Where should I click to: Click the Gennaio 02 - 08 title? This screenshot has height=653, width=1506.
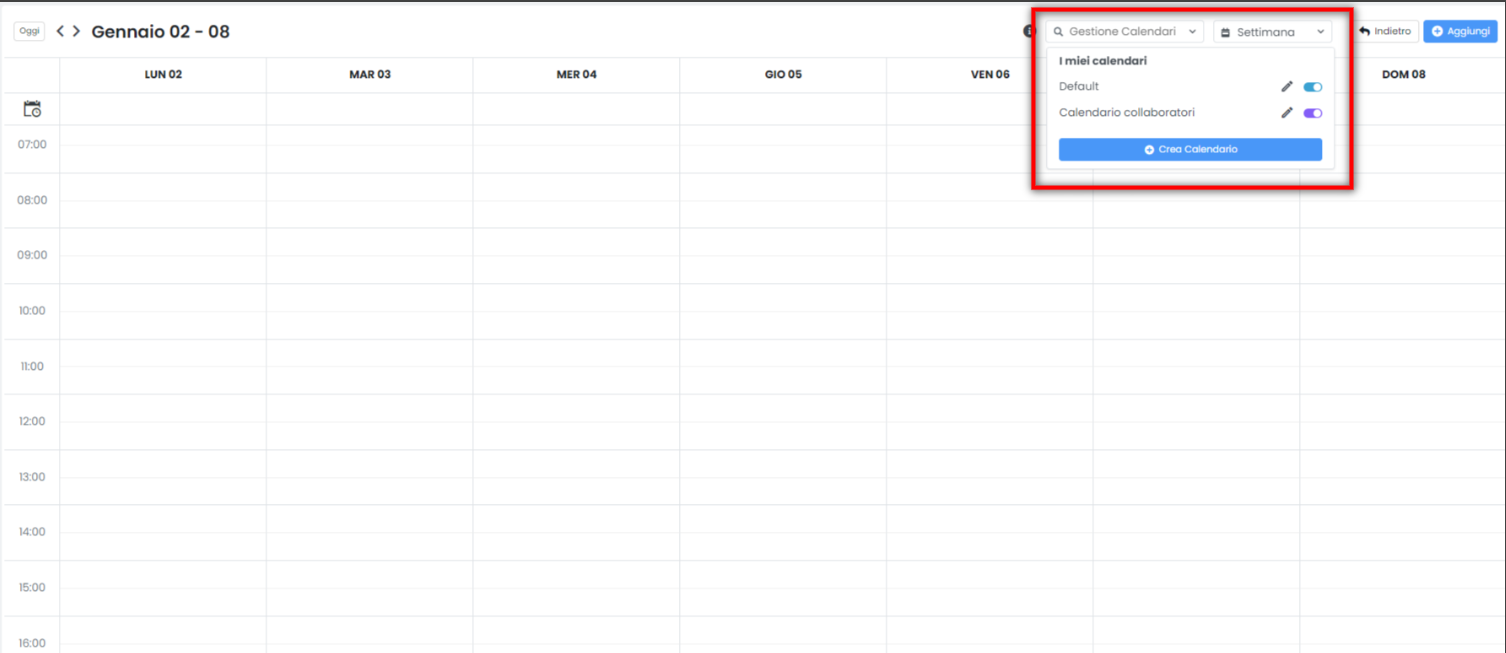click(x=161, y=32)
